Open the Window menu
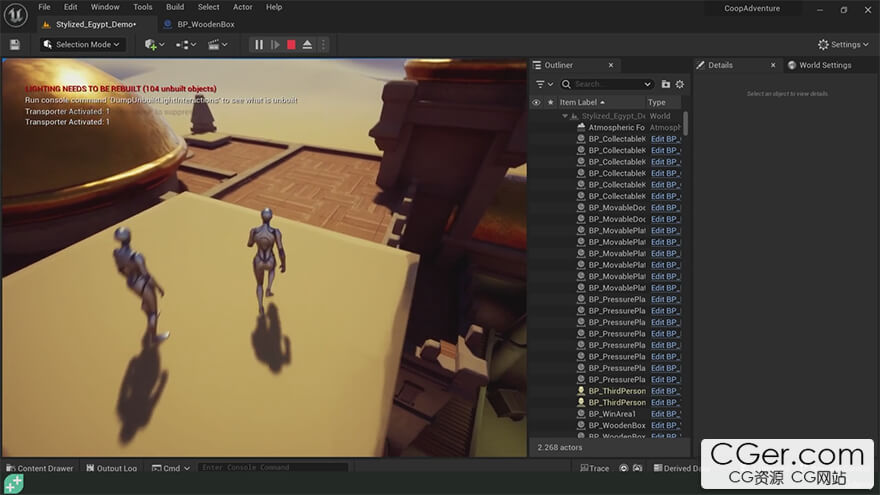 pos(105,7)
